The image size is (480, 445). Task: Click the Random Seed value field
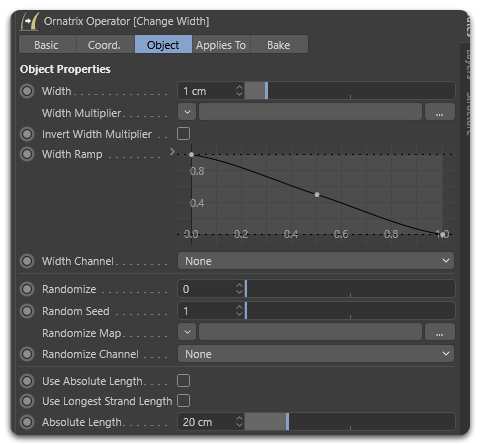[x=207, y=311]
